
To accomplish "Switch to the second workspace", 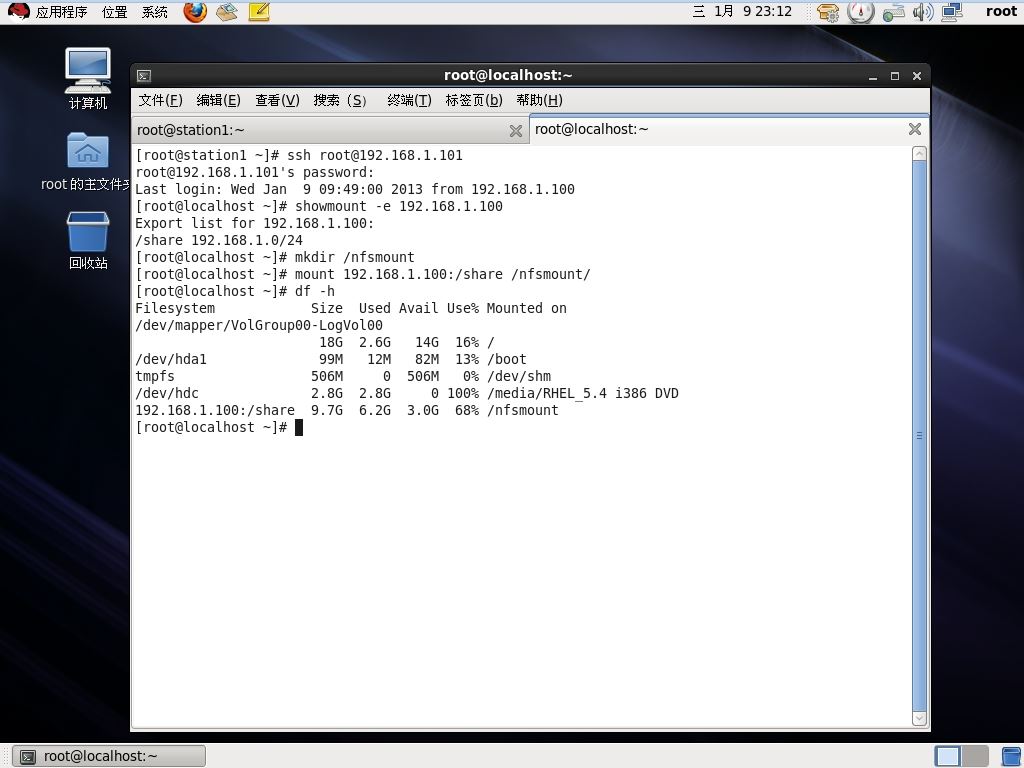I will pos(975,756).
